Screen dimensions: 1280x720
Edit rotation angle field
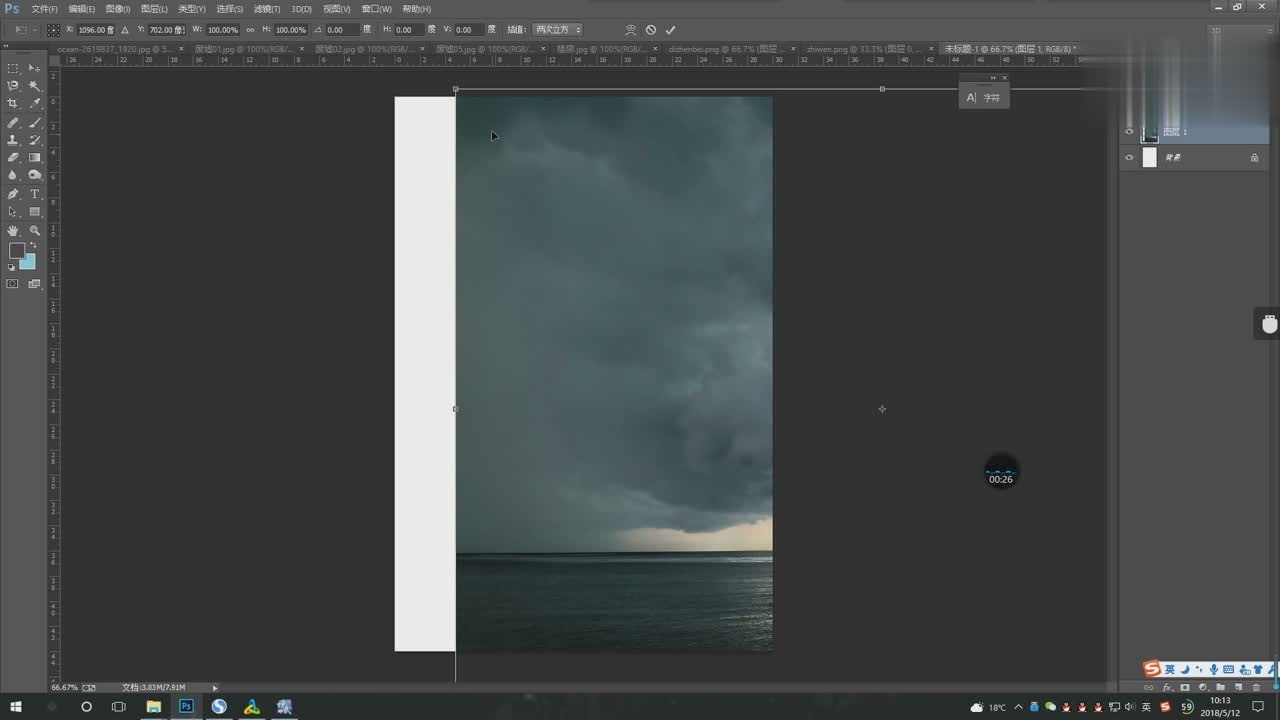[342, 30]
